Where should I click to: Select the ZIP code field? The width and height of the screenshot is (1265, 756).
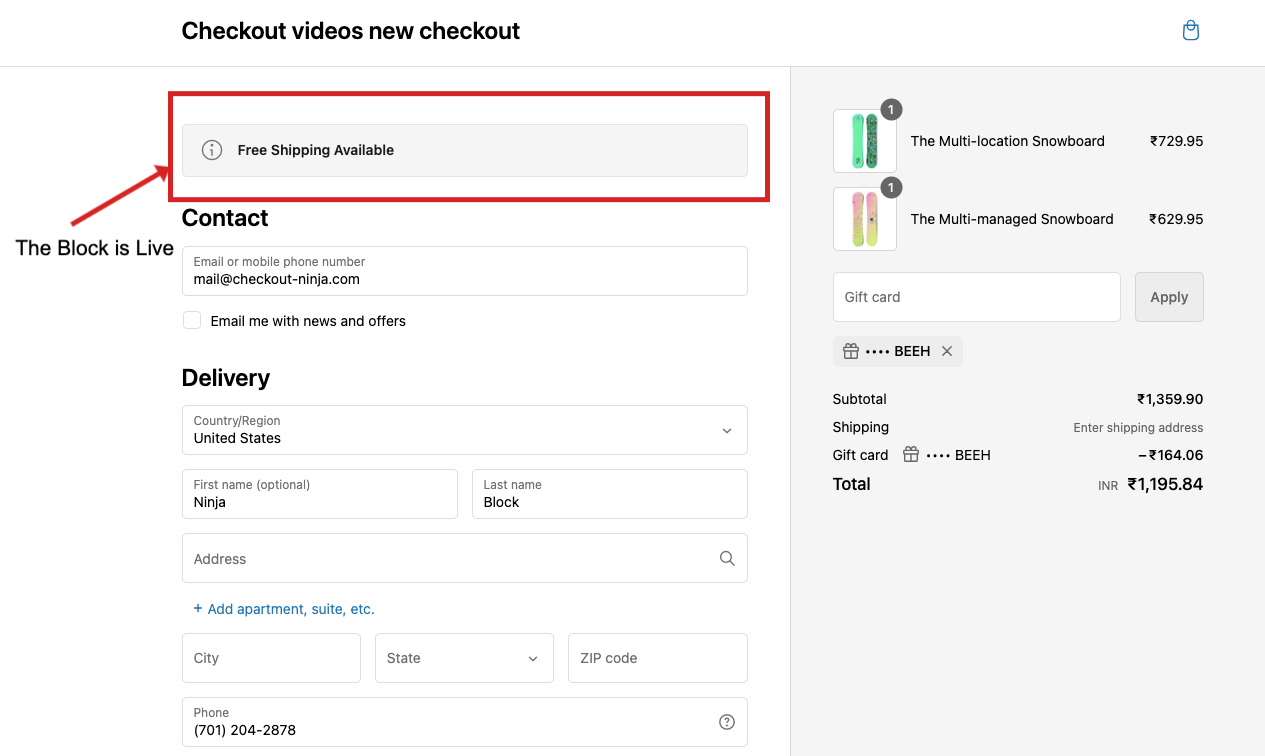(x=657, y=658)
